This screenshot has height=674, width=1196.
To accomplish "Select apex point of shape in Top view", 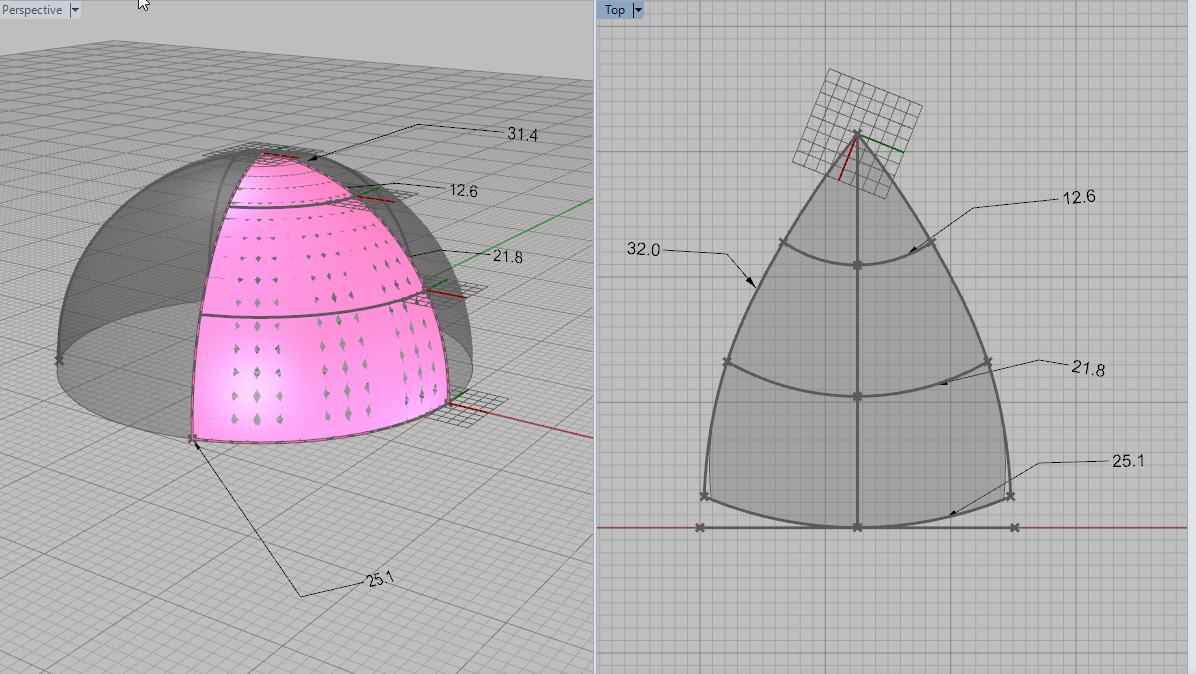I will point(857,135).
